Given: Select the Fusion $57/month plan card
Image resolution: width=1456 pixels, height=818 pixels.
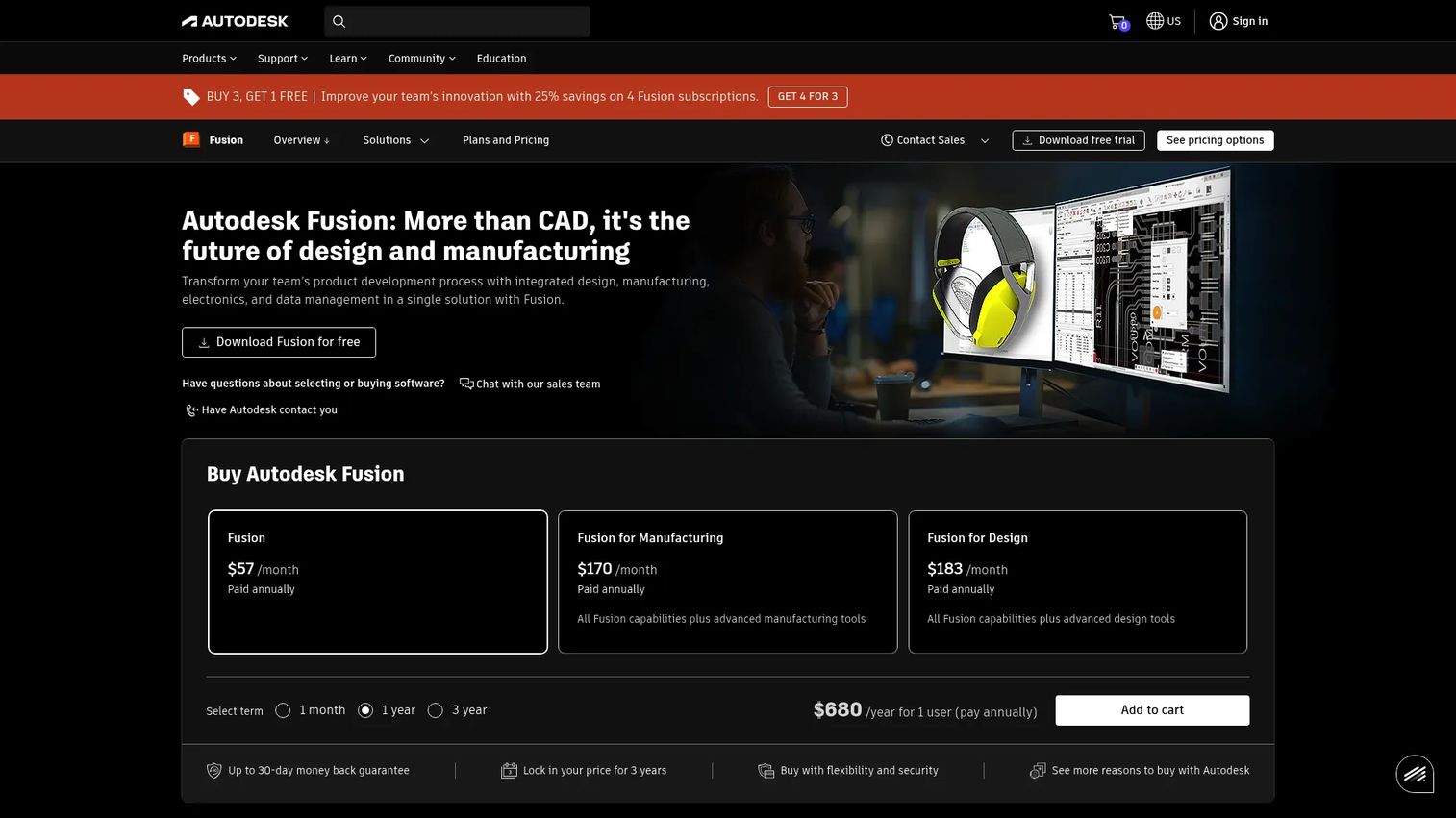Looking at the screenshot, I should coord(378,583).
